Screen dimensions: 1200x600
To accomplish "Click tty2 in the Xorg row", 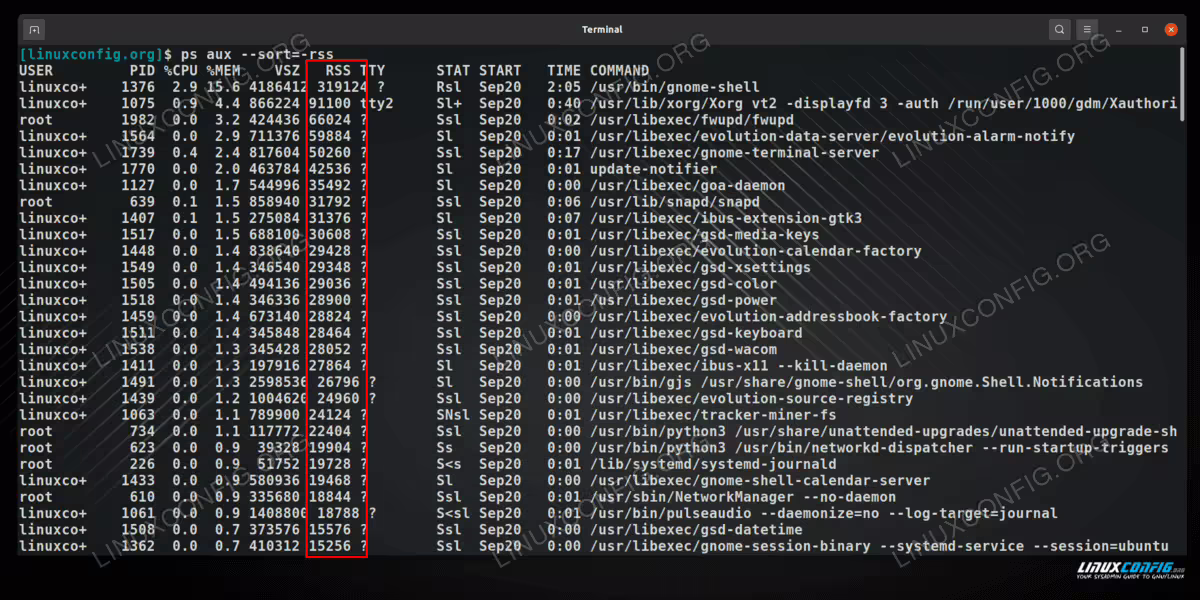I will [x=377, y=103].
